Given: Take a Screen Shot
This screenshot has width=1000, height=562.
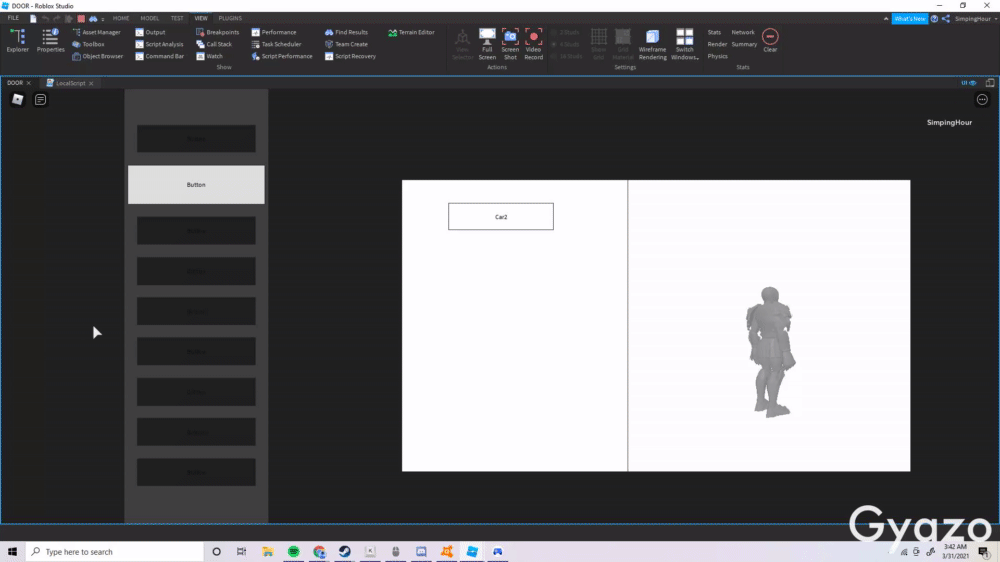Looking at the screenshot, I should pos(510,43).
